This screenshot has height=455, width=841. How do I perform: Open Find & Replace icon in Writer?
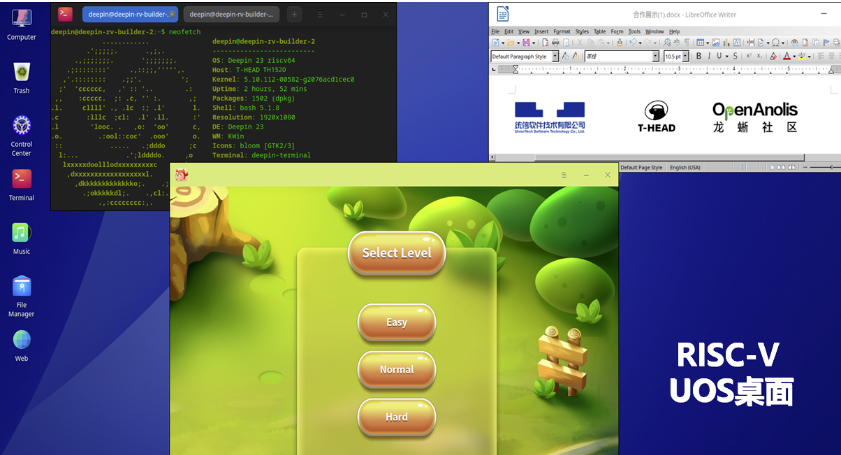click(x=668, y=42)
